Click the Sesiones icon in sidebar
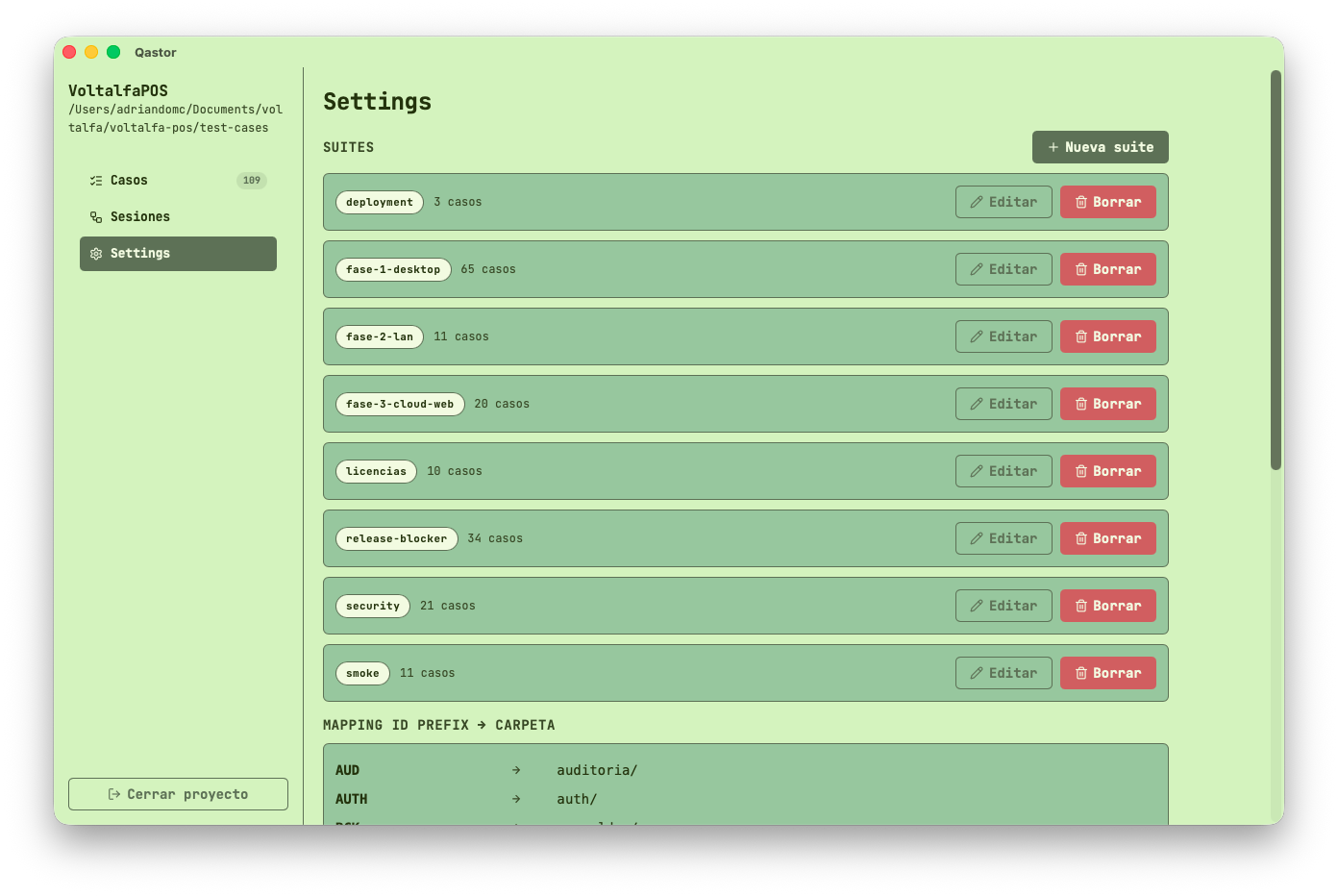Viewport: 1338px width, 896px height. (x=96, y=217)
